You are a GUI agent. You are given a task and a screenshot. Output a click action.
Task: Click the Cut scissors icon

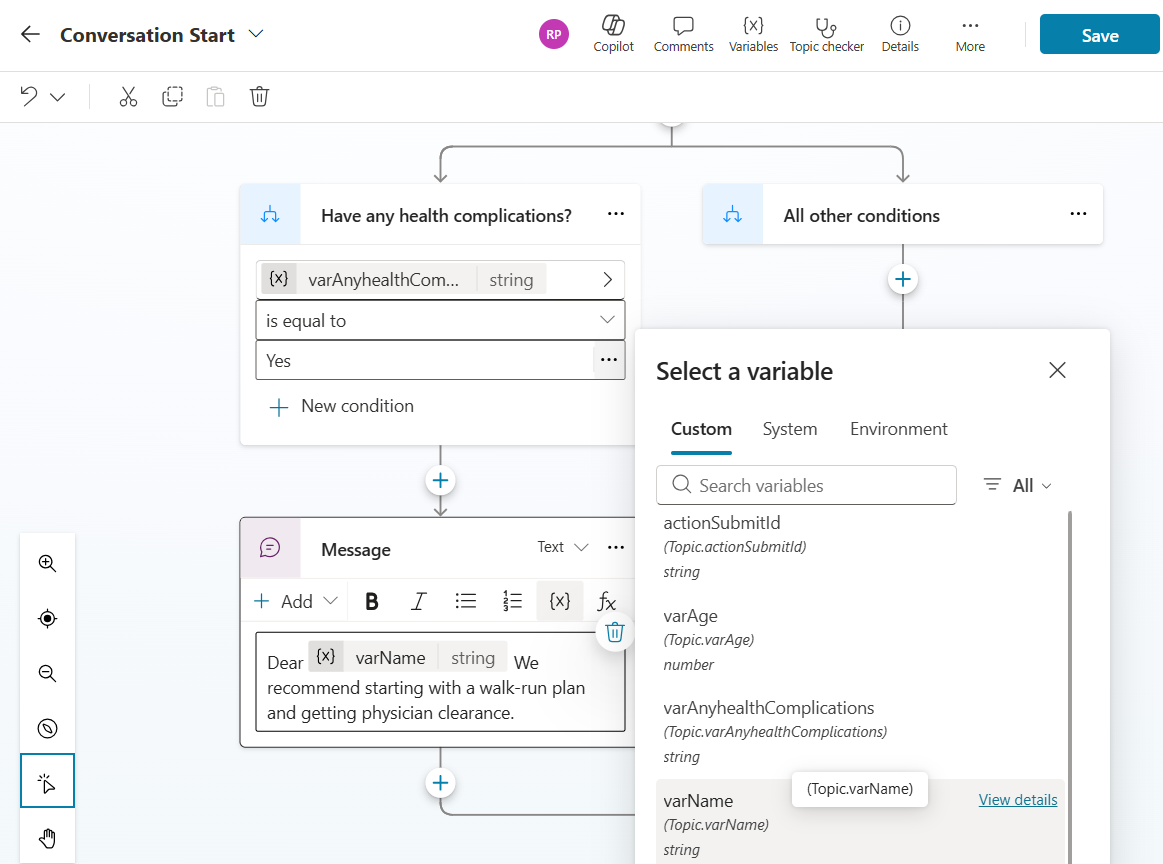click(128, 97)
